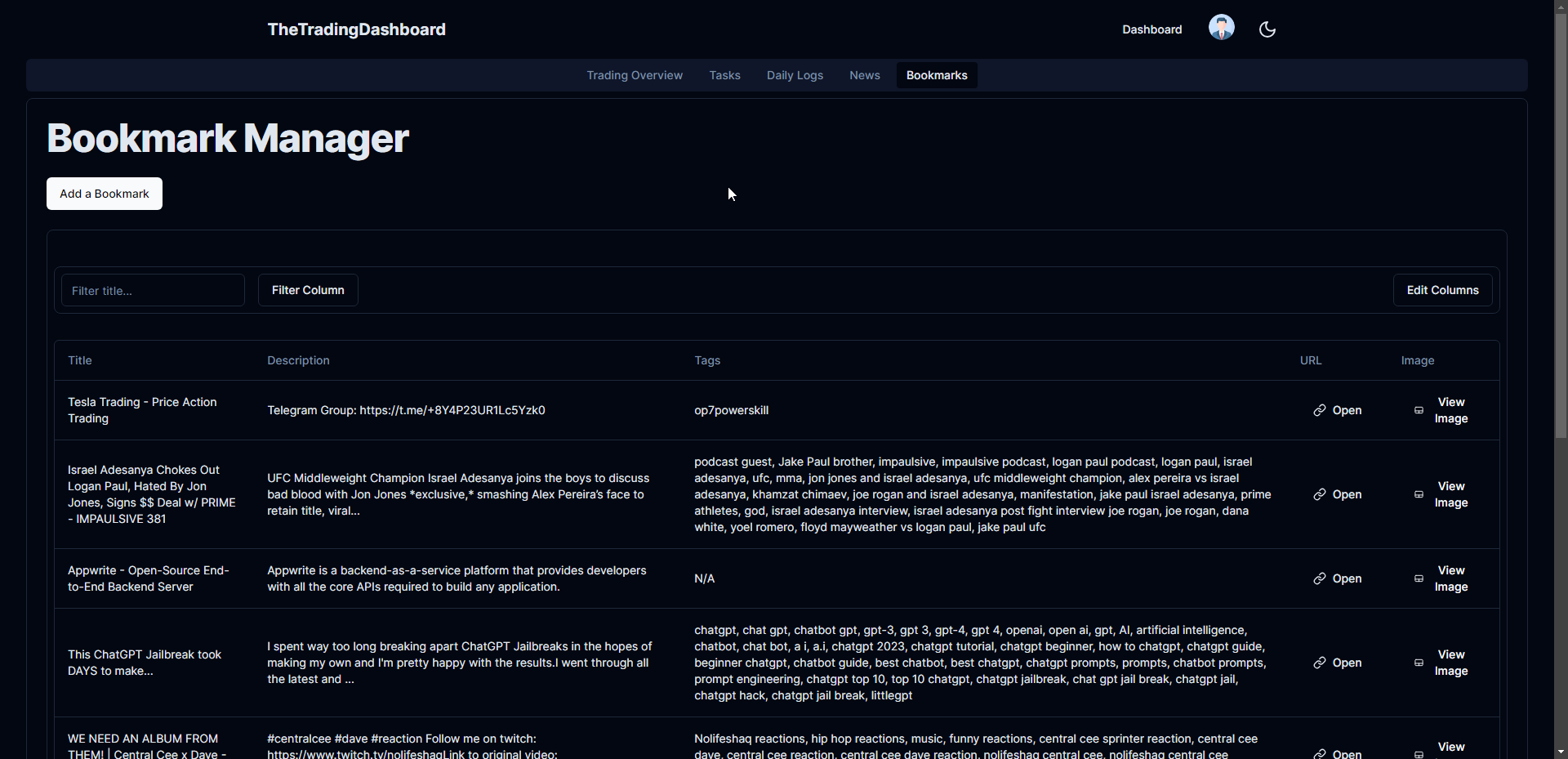The height and width of the screenshot is (759, 1568).
Task: Click the scrollbar down arrow
Action: pyautogui.click(x=1561, y=752)
